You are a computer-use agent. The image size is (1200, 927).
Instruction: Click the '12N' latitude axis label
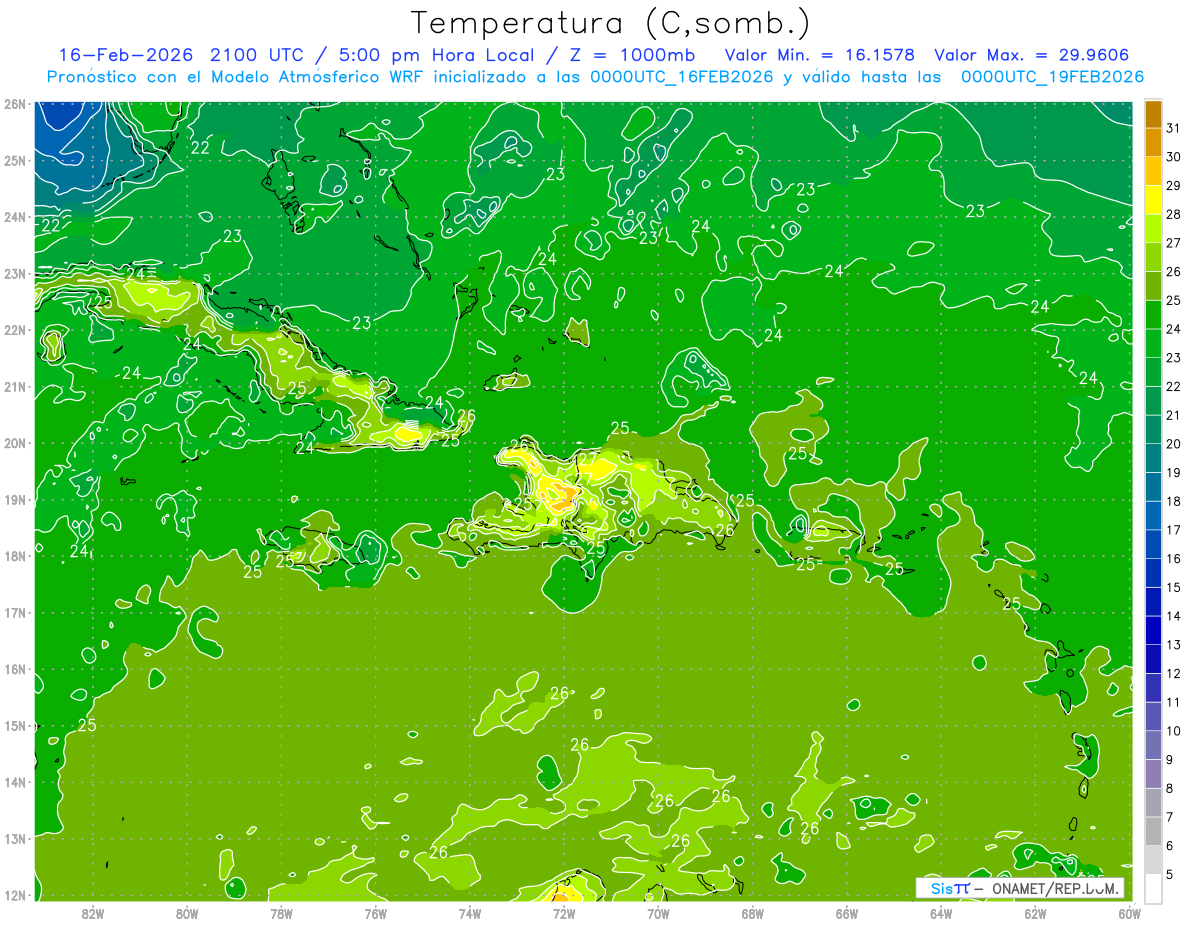(x=14, y=895)
